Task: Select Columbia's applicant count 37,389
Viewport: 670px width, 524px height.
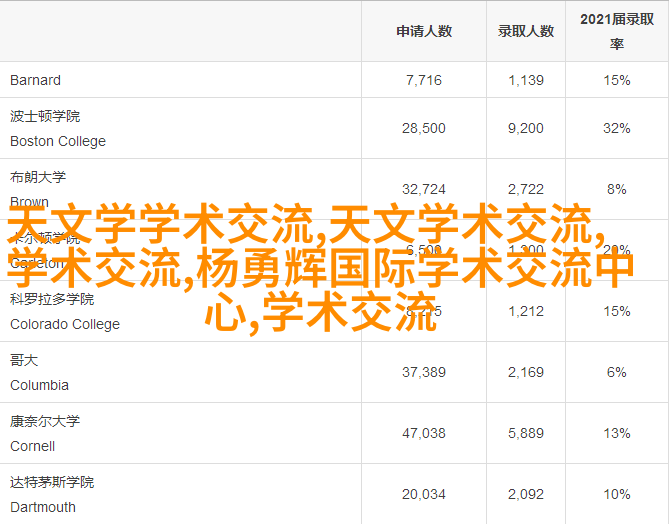Action: 424,372
